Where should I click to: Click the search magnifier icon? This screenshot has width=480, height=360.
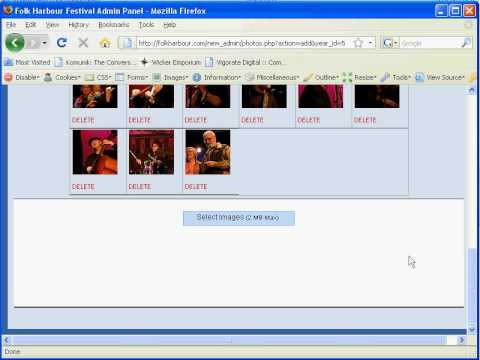[466, 43]
